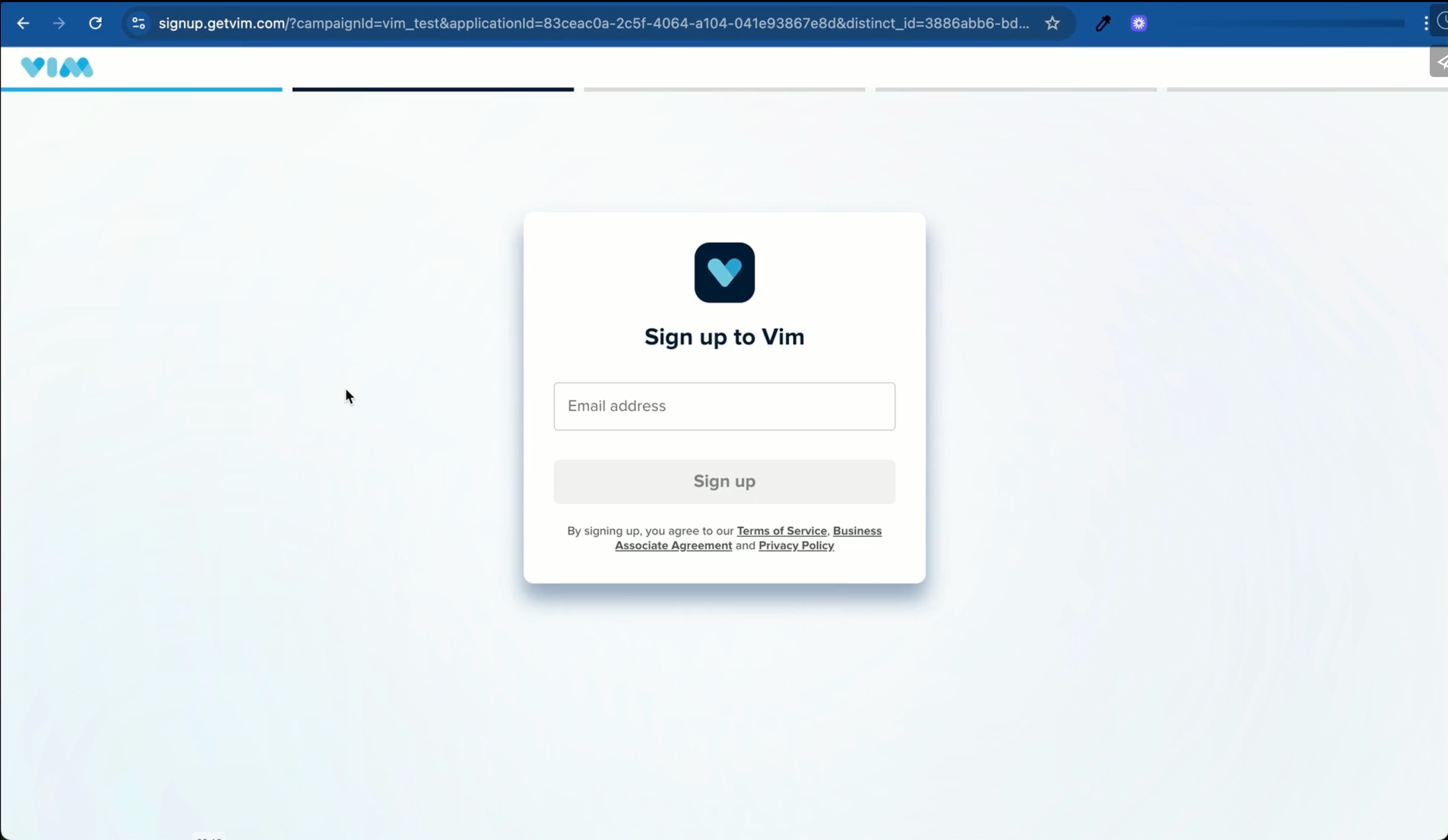The image size is (1448, 840).
Task: Click the gray paper plane side tab
Action: click(x=1440, y=61)
